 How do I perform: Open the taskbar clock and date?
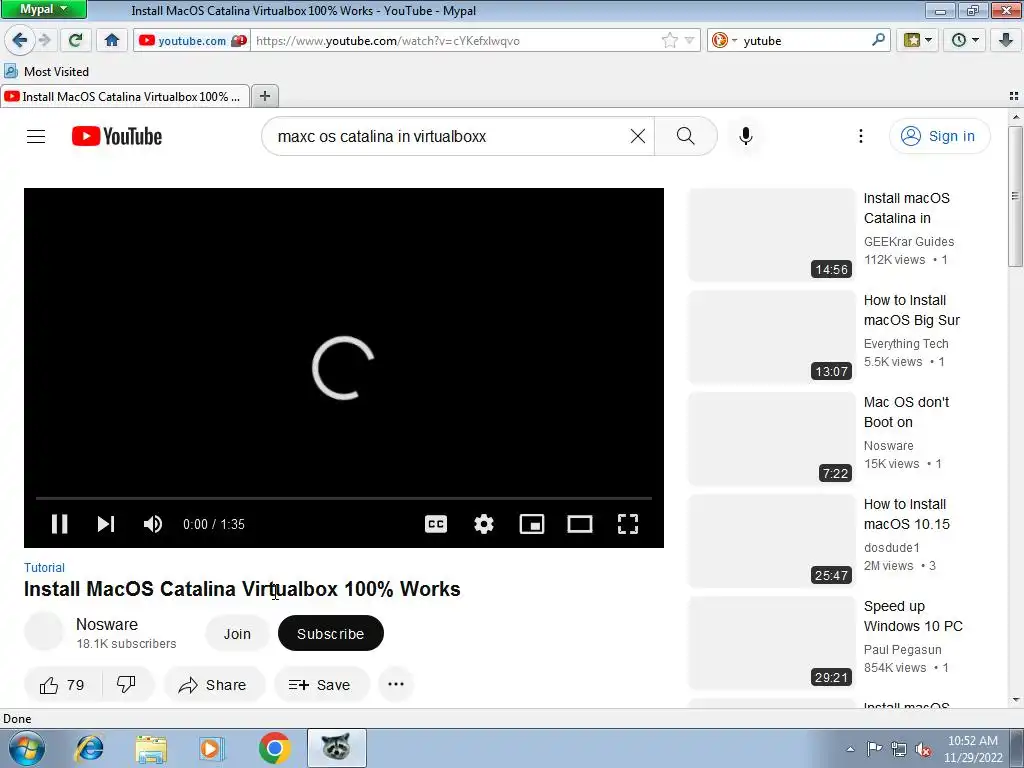click(x=972, y=749)
